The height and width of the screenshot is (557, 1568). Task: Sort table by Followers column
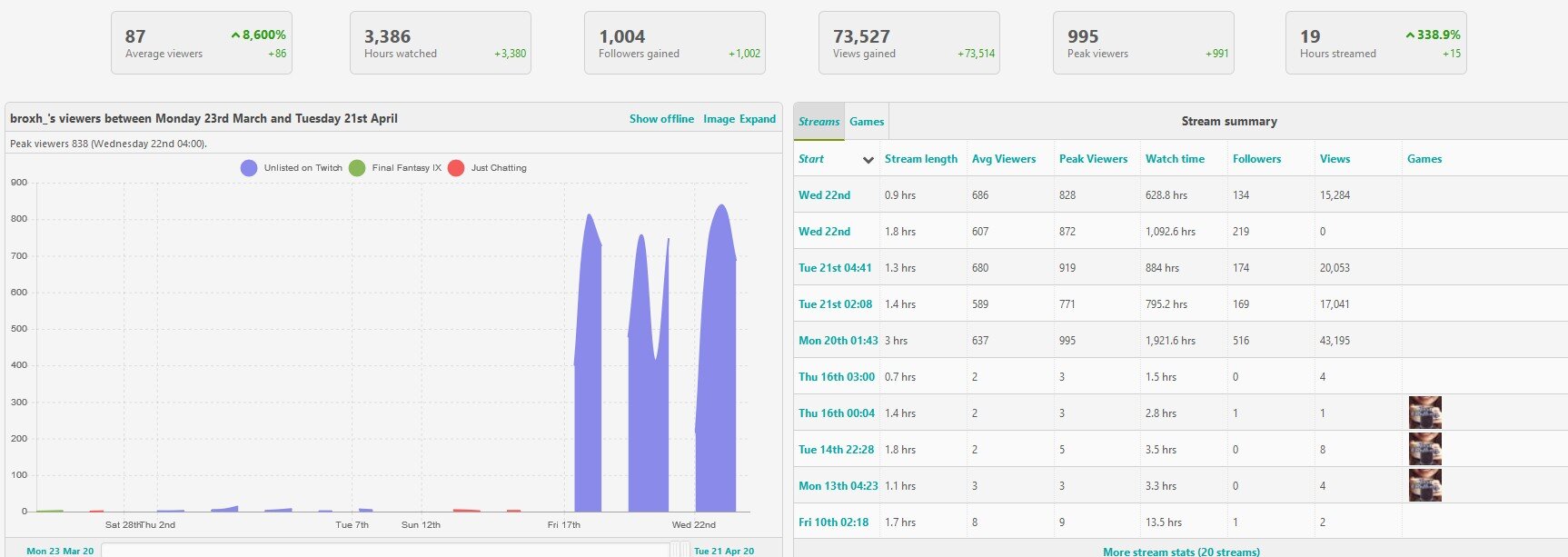pos(1256,159)
